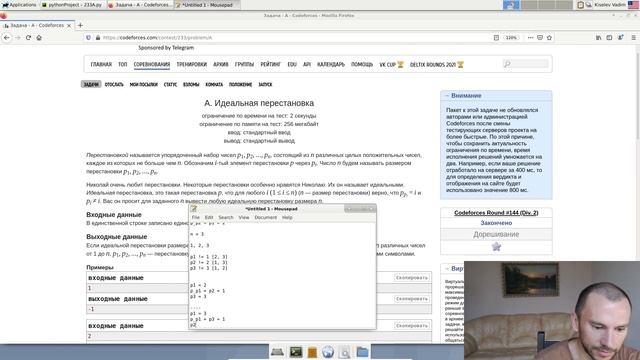Screen dimensions: 640x360
Task: Select КОМНАТА tab
Action: click(x=214, y=84)
